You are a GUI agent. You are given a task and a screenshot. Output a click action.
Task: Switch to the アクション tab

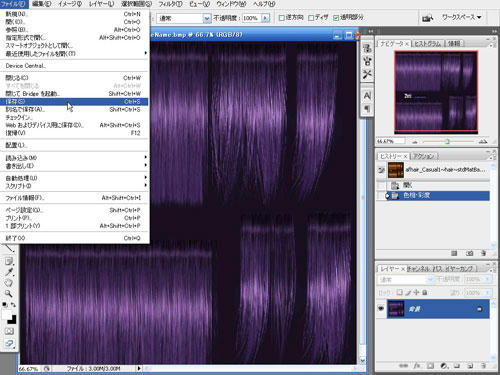click(x=424, y=156)
